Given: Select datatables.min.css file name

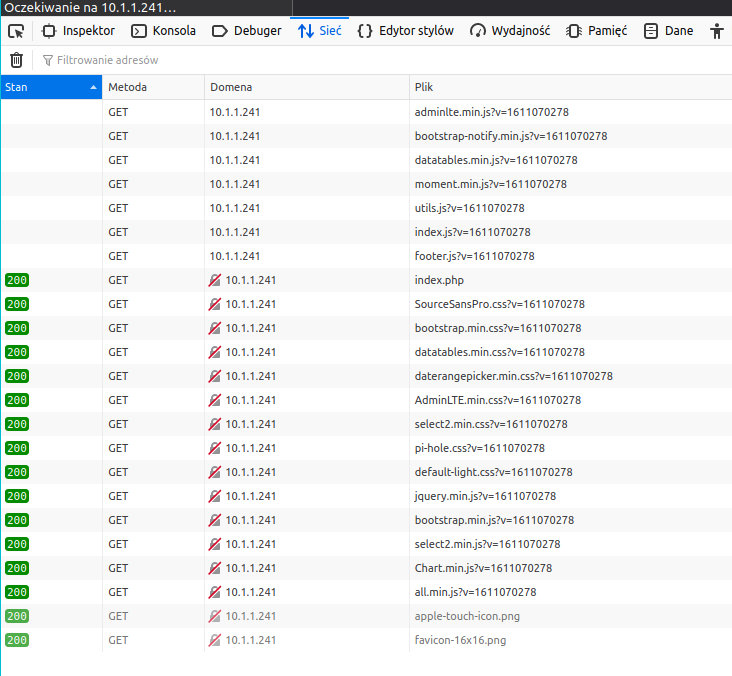Looking at the screenshot, I should click(500, 352).
